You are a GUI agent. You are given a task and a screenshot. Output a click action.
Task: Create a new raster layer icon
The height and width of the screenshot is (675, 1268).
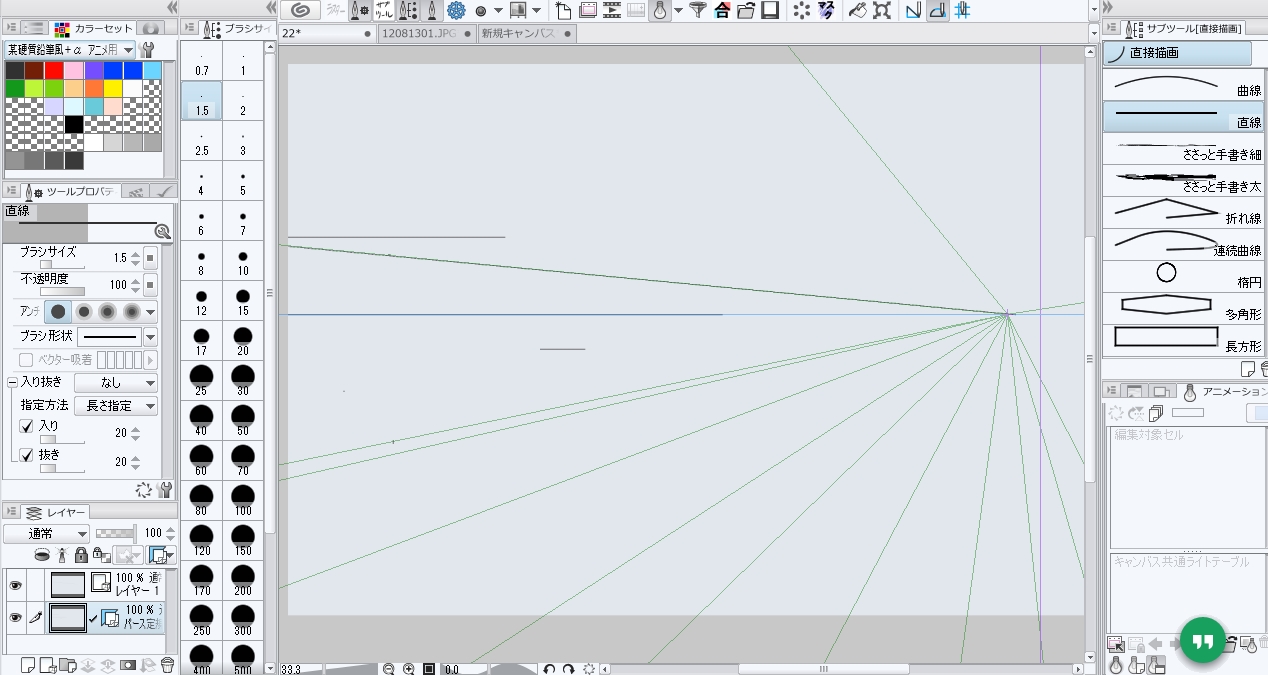(x=28, y=664)
